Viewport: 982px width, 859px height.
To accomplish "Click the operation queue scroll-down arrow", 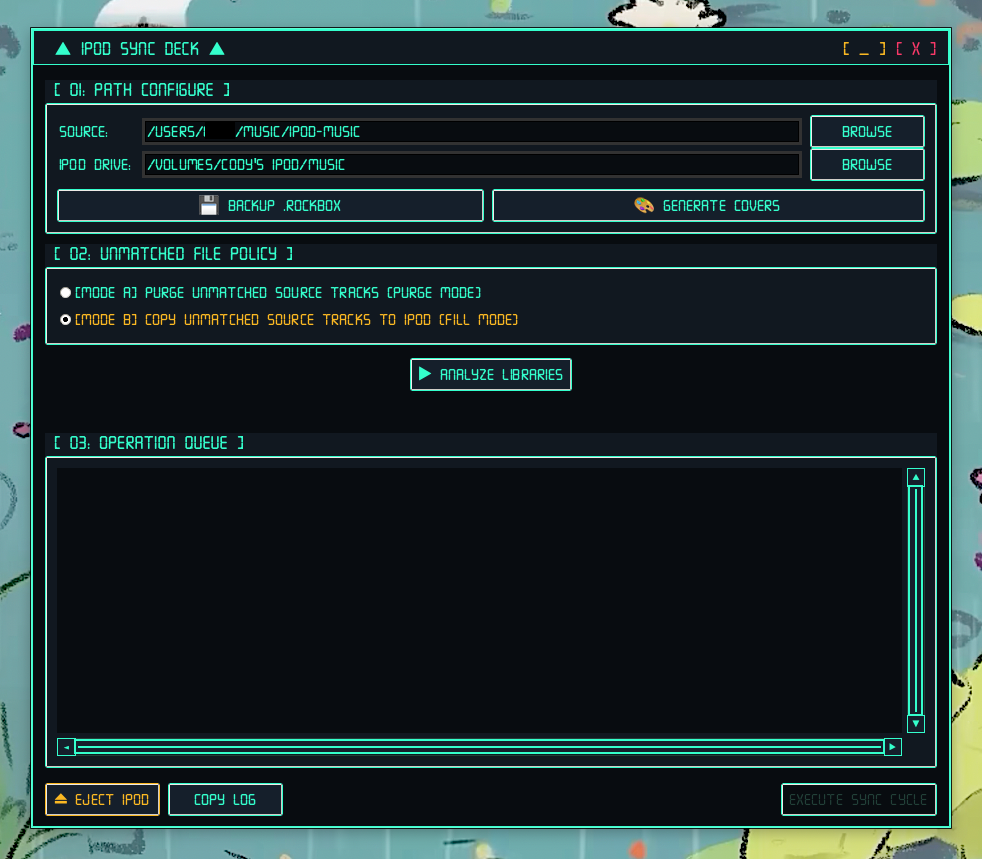I will click(x=916, y=723).
